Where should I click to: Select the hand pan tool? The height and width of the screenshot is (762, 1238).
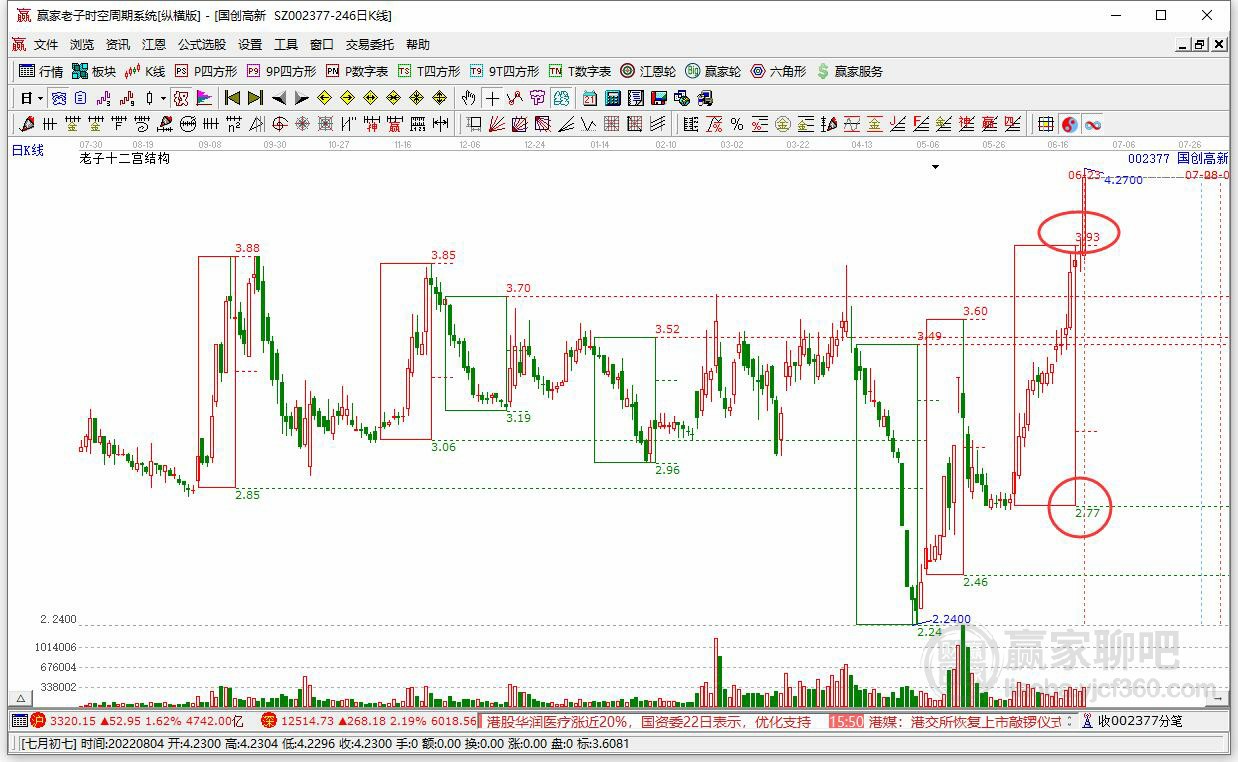point(468,98)
